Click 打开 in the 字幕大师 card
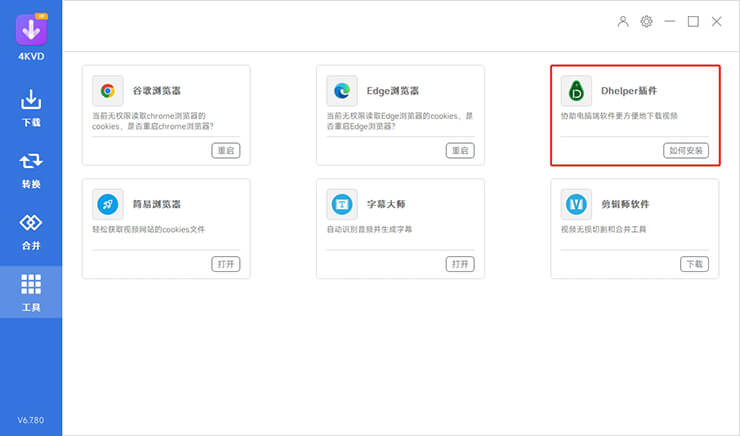The image size is (740, 436). click(x=460, y=264)
